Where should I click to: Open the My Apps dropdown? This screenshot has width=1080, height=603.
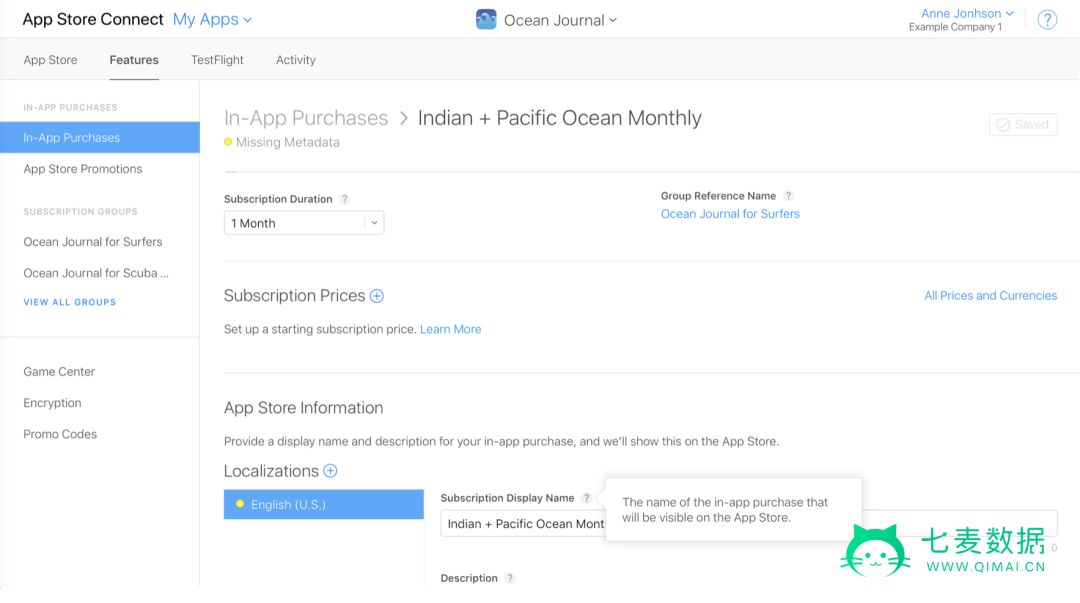click(212, 19)
